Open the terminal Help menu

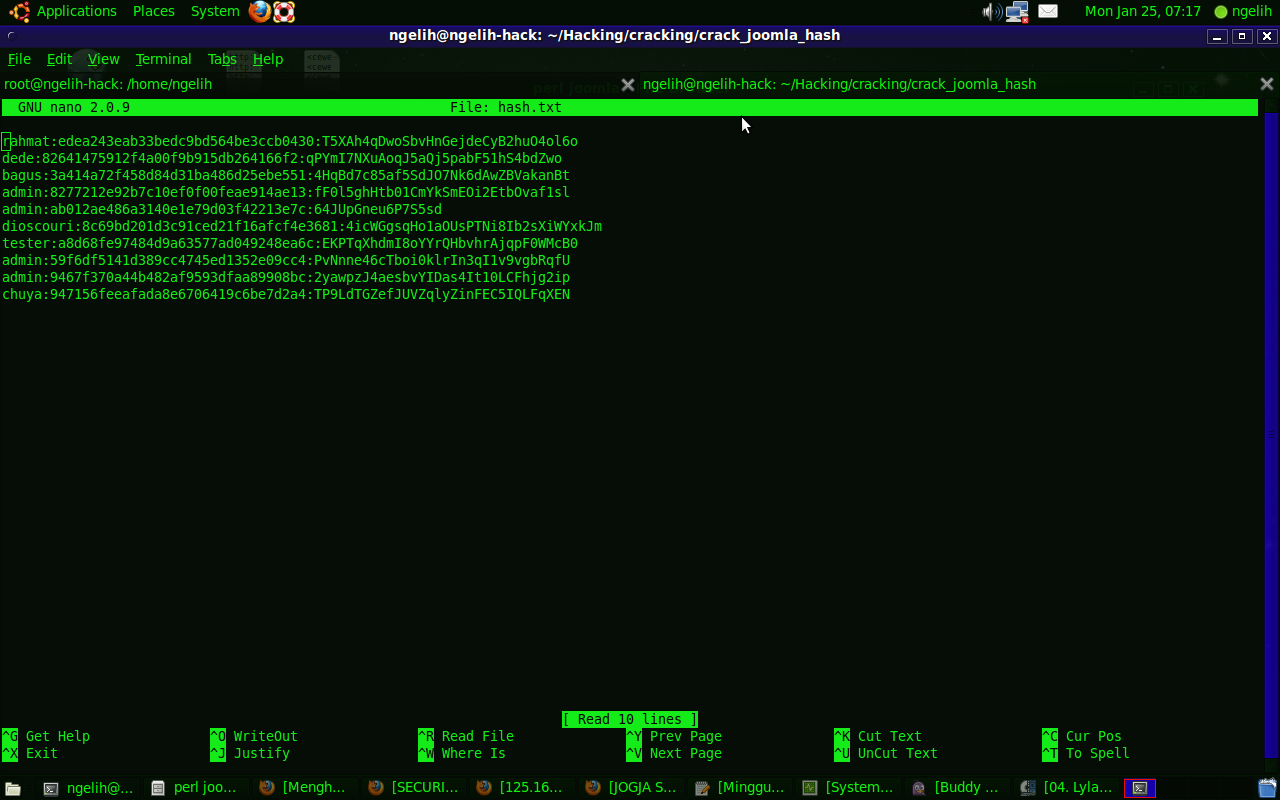pos(268,59)
